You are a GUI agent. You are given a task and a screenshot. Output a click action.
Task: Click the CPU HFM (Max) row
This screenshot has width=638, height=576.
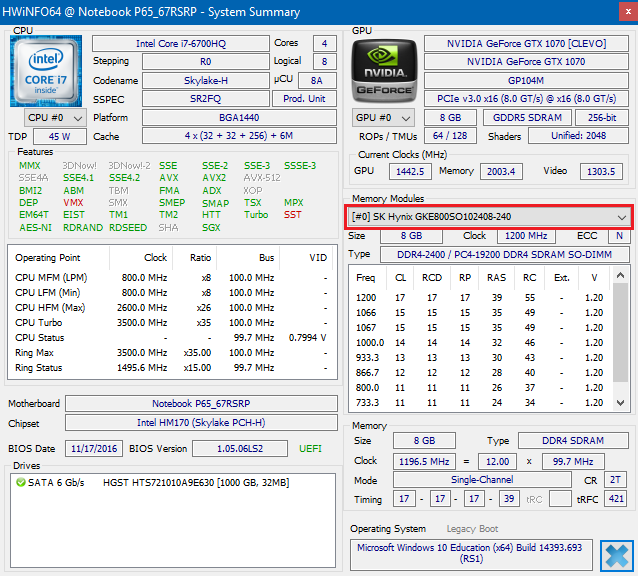171,308
